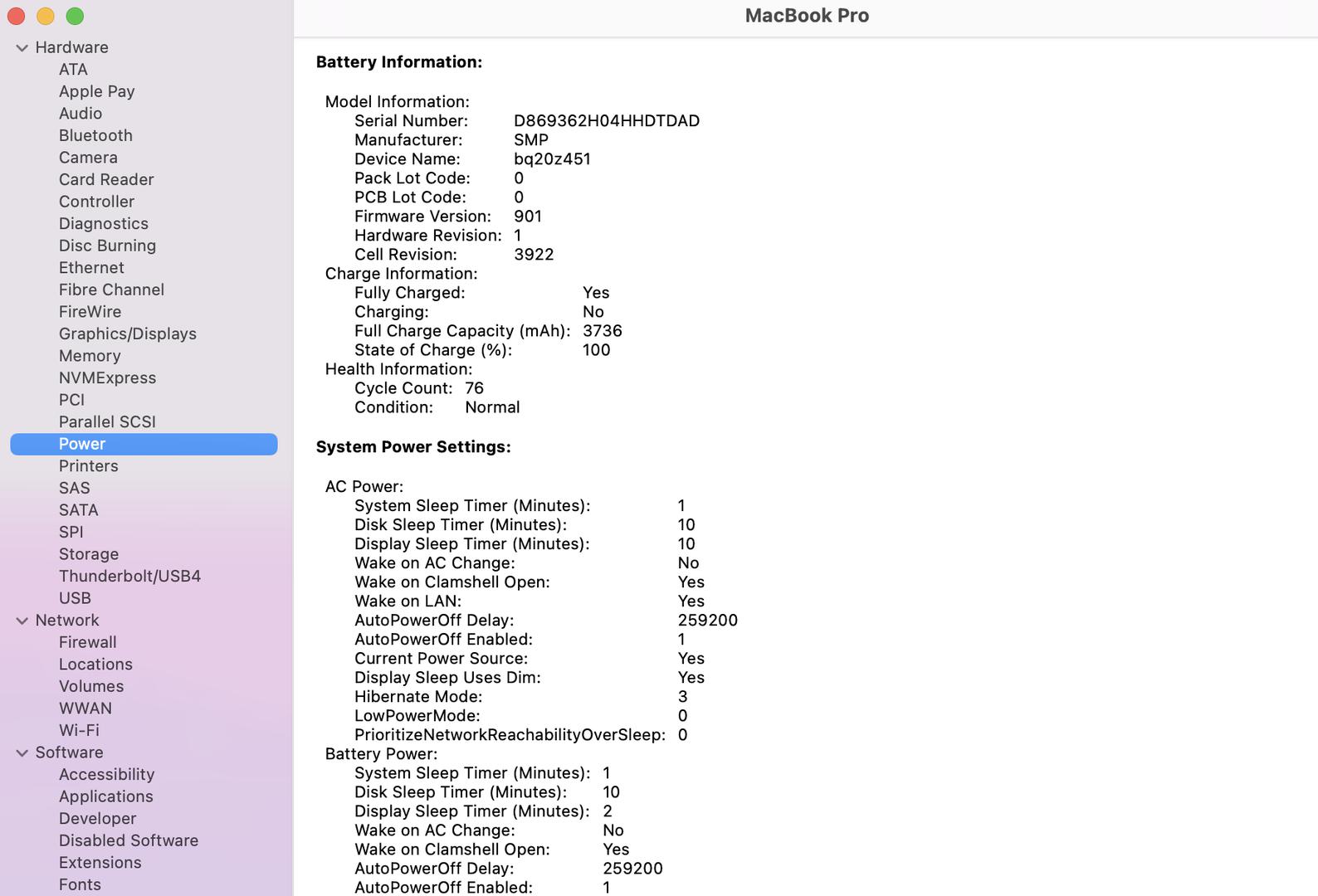Collapse the Network section chevron
Screen dimensions: 1318x896
22,621
